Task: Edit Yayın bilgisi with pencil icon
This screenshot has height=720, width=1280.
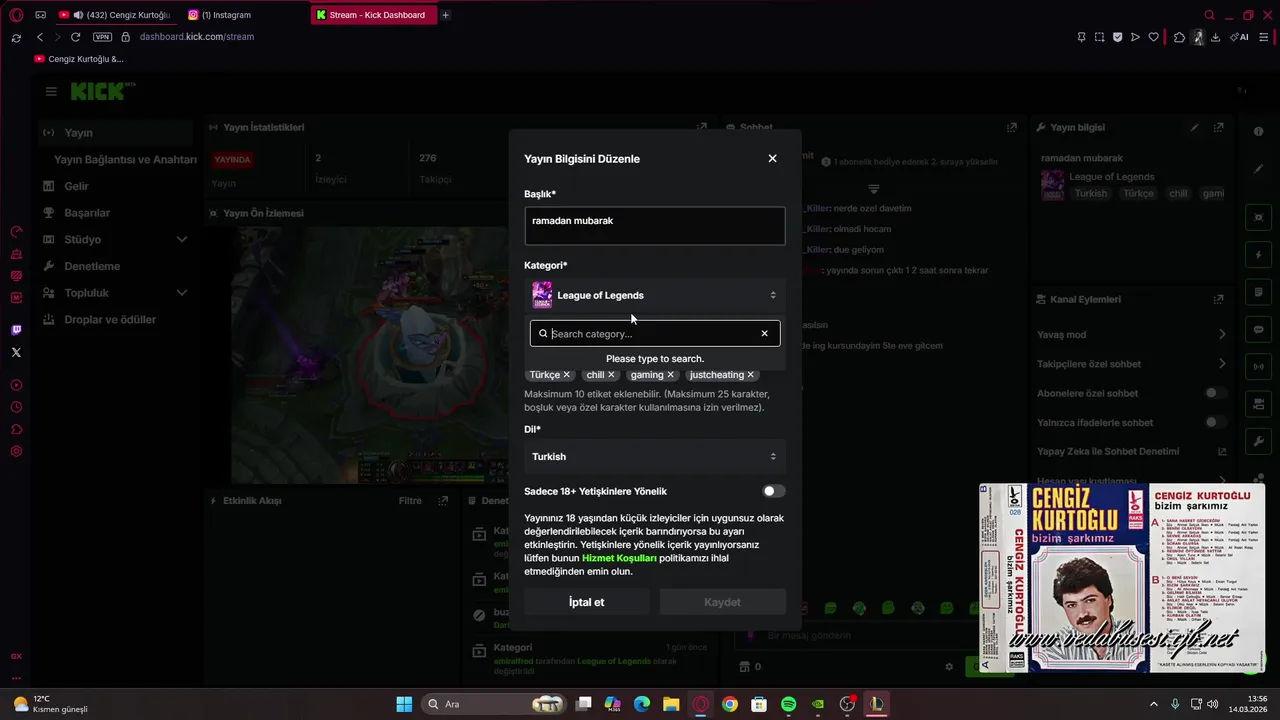Action: (x=1194, y=128)
